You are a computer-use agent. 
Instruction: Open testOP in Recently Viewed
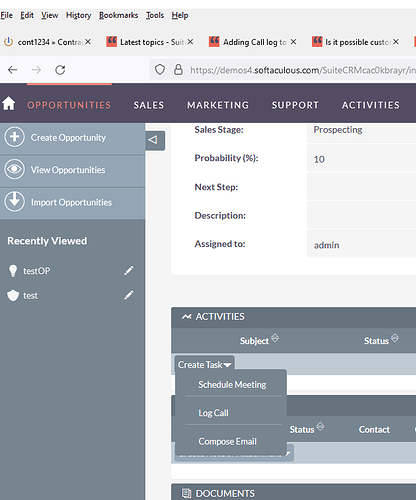pos(37,271)
